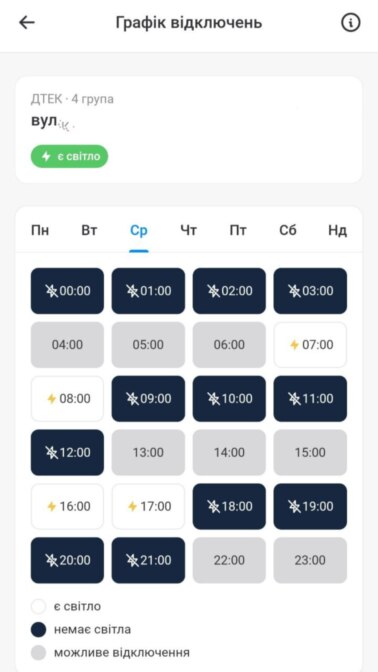378x672 pixels.
Task: Select the 05:00 time slot tile
Action: pos(148,345)
